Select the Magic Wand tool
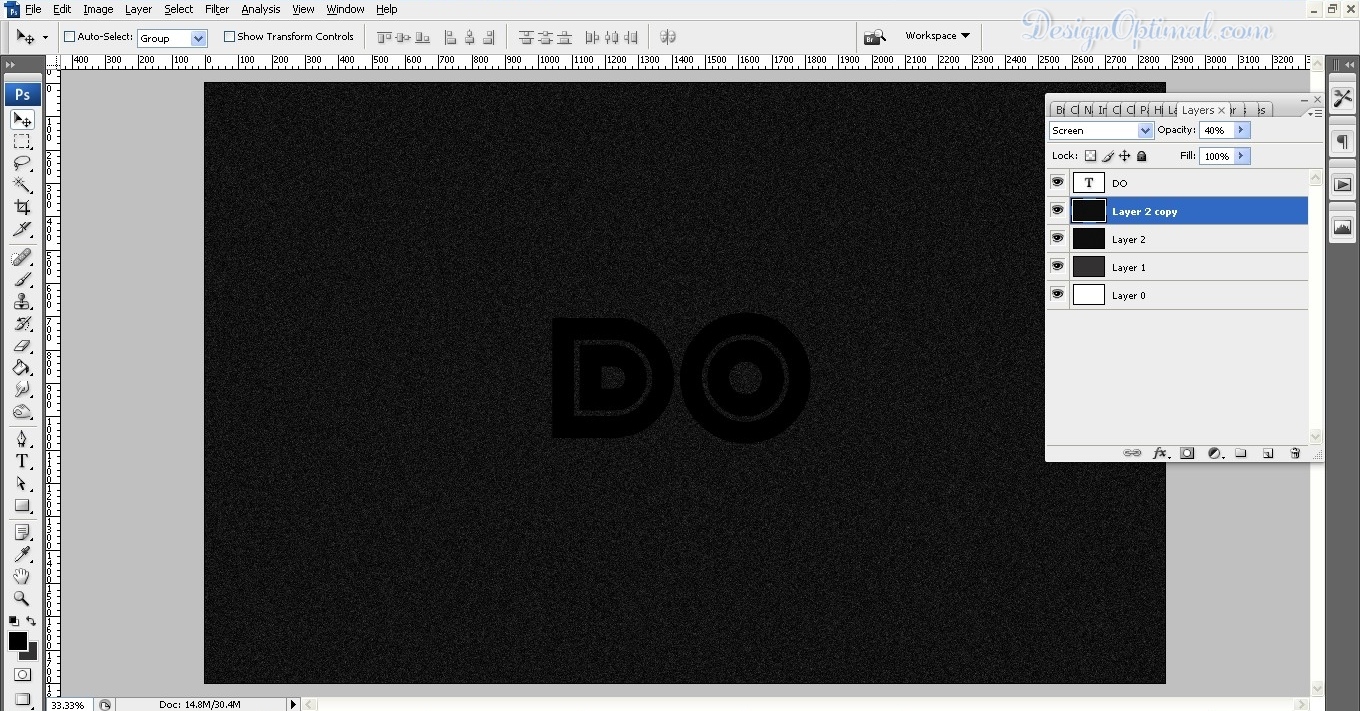The height and width of the screenshot is (711, 1360). [x=22, y=186]
